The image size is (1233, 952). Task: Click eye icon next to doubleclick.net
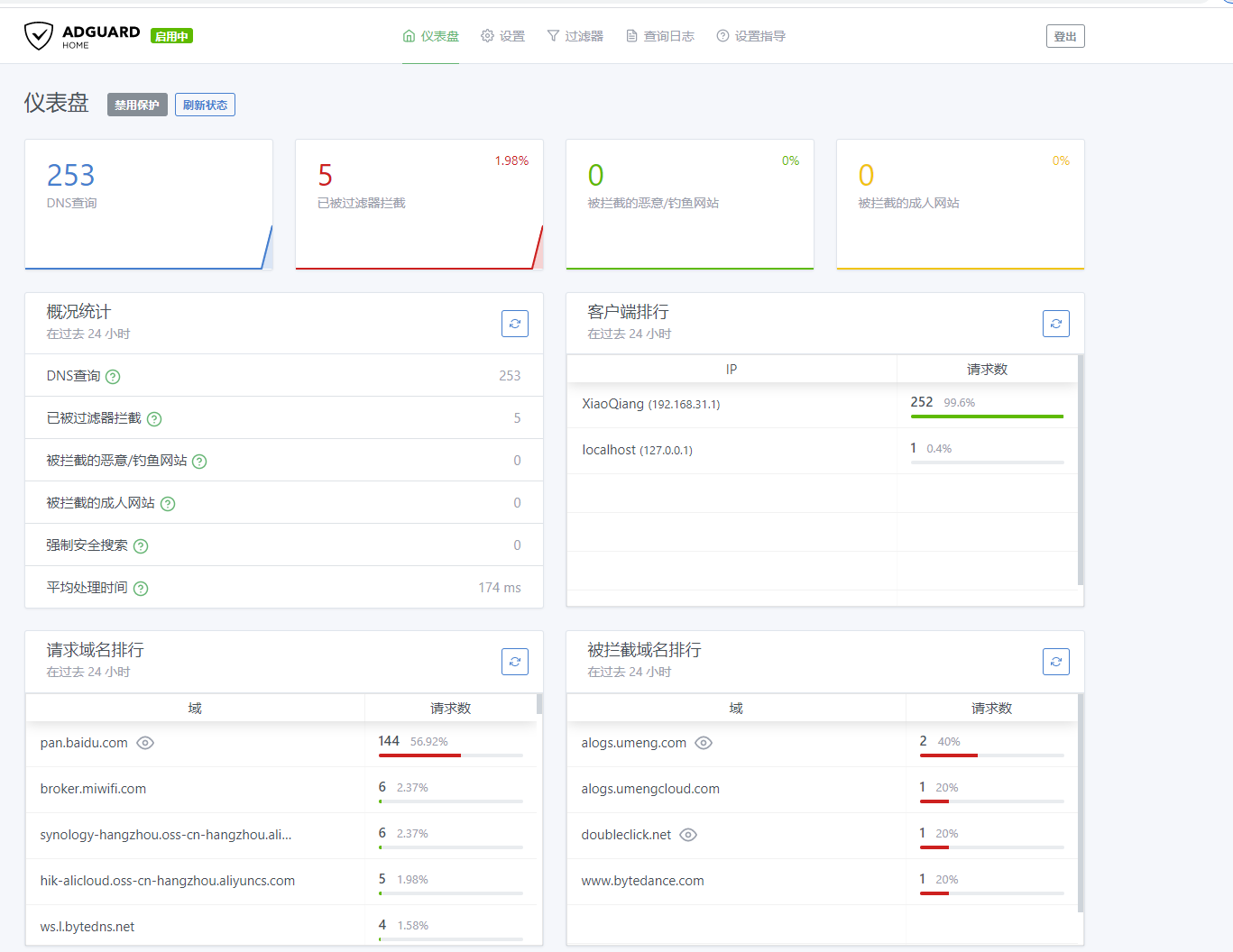pyautogui.click(x=688, y=835)
